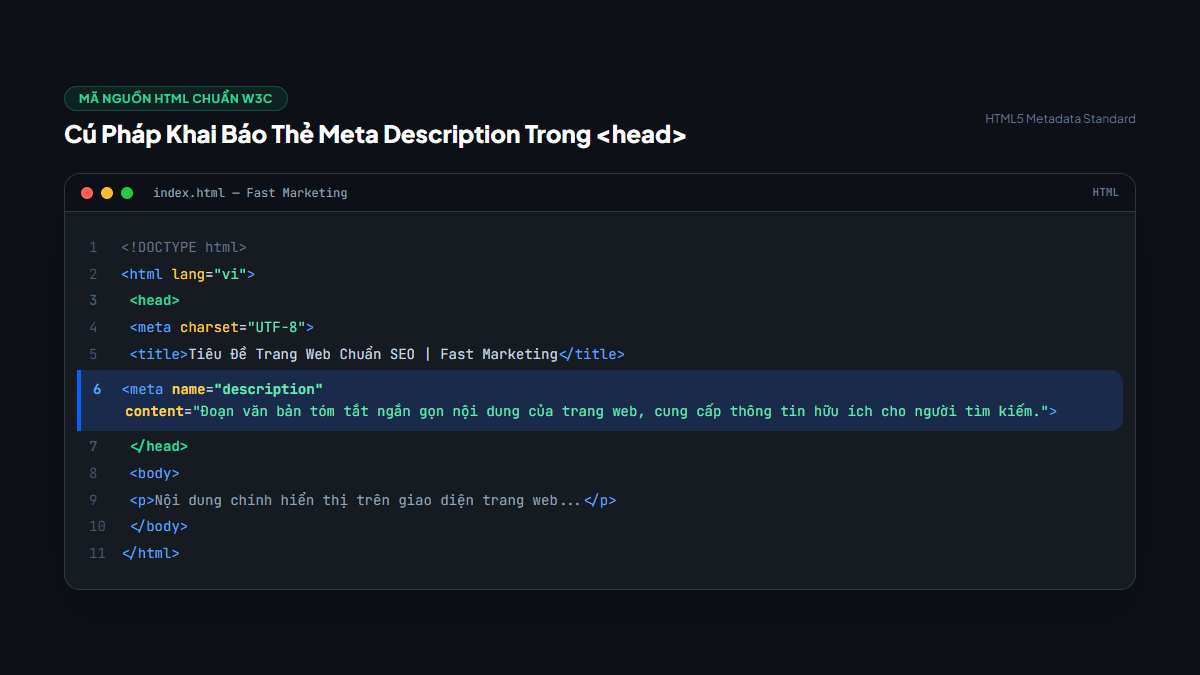The width and height of the screenshot is (1200, 675).
Task: Click the '<!DOCTYPE html>' code line
Action: 184,247
